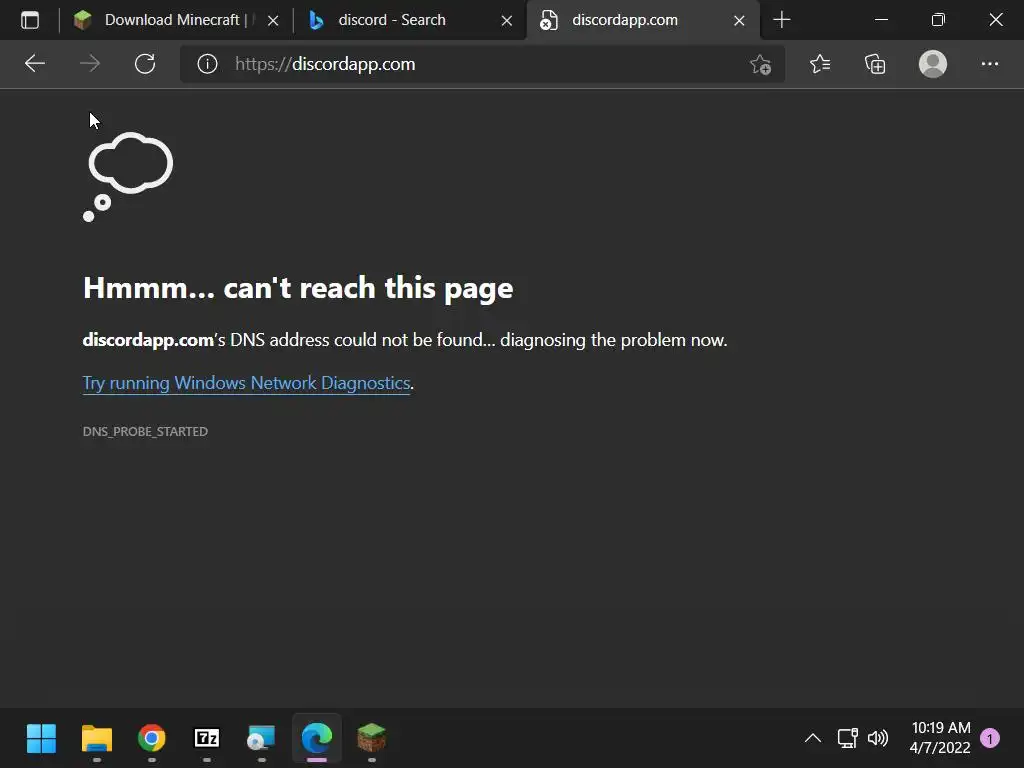Select the discordapp.com tab
This screenshot has width=1024, height=768.
[x=643, y=20]
